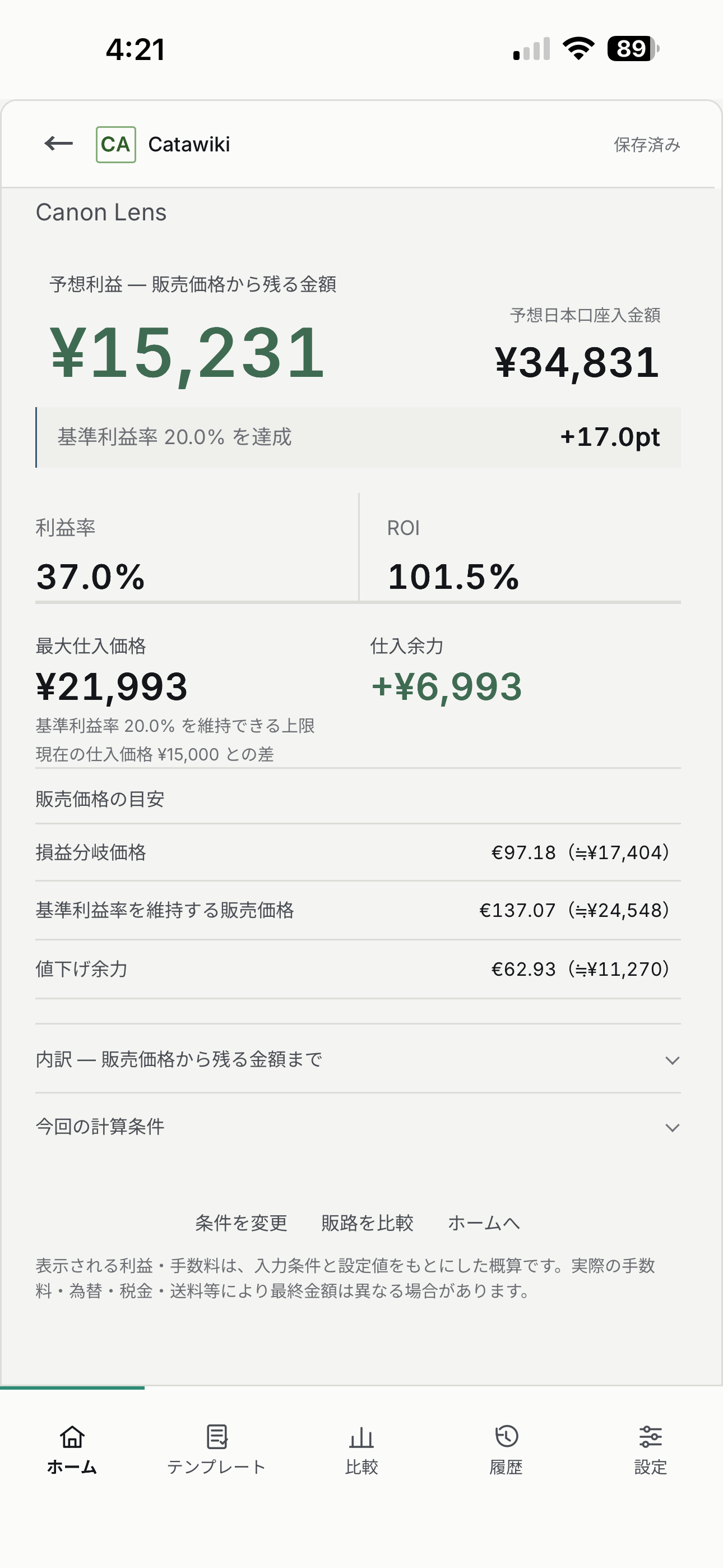Image resolution: width=723 pixels, height=1568 pixels.
Task: Tap the 損益分岐価格 row label
Action: (x=91, y=852)
